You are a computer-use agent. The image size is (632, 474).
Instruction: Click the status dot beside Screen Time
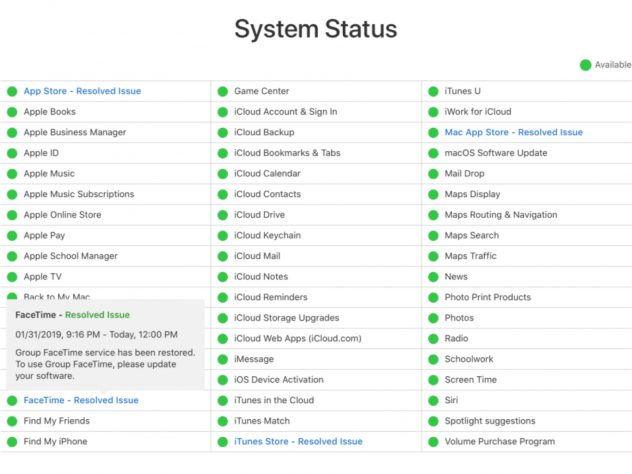433,380
